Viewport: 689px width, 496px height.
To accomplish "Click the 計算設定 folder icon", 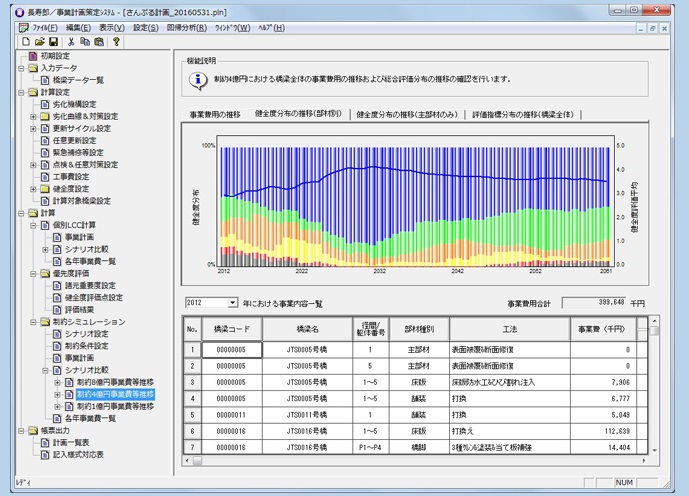I will 33,92.
